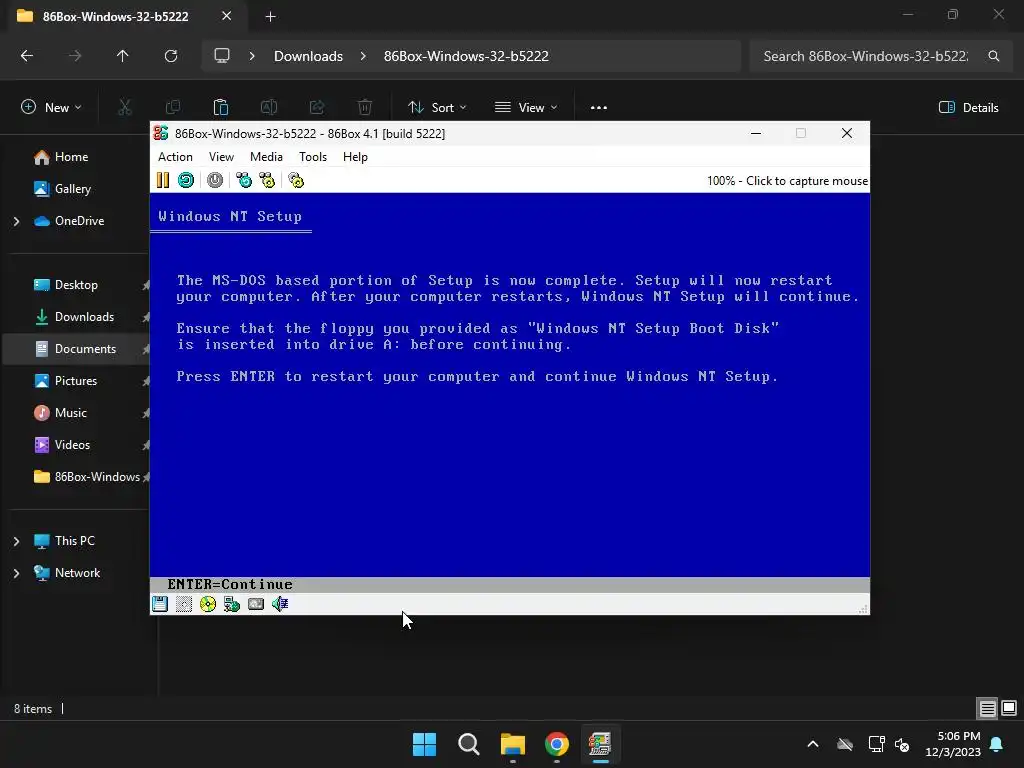Open the New dropdown in Explorer
The width and height of the screenshot is (1024, 768).
tap(52, 108)
